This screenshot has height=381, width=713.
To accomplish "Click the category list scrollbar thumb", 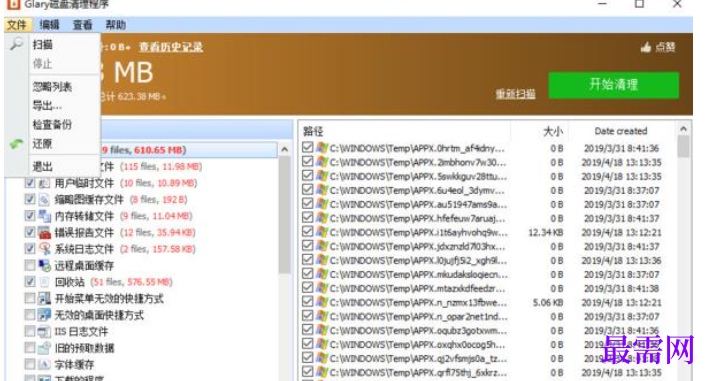I will tap(285, 214).
